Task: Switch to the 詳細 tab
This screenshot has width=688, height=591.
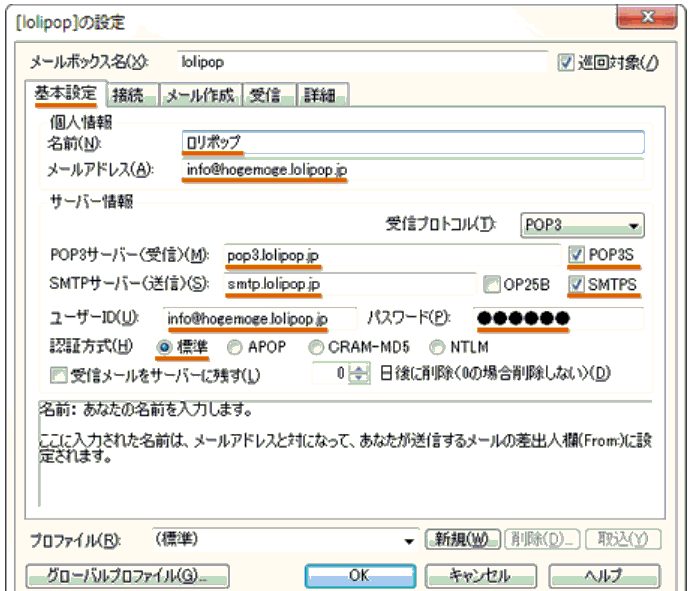Action: [320, 95]
